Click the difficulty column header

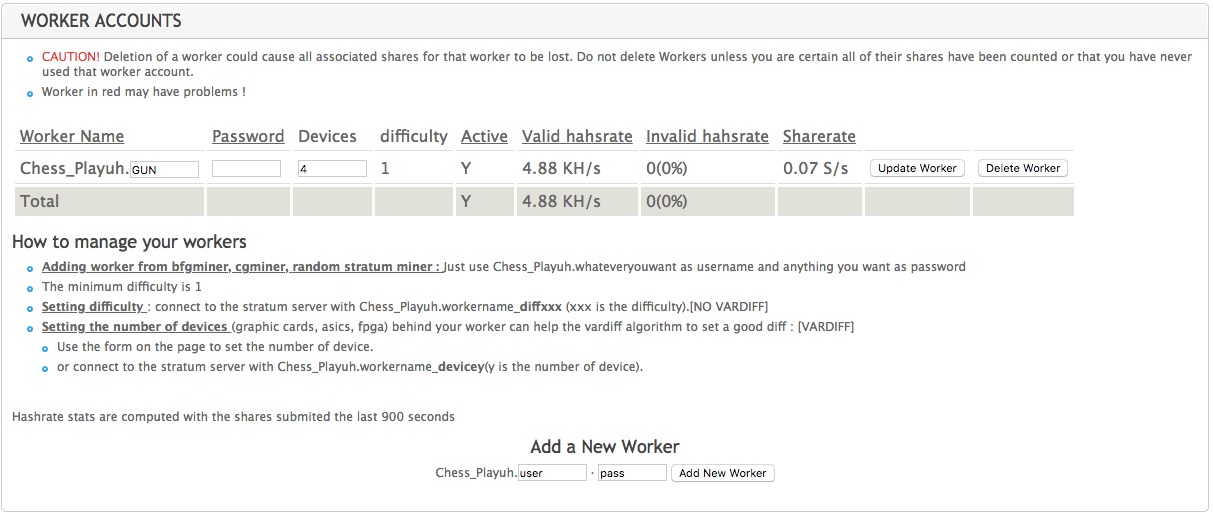click(413, 136)
